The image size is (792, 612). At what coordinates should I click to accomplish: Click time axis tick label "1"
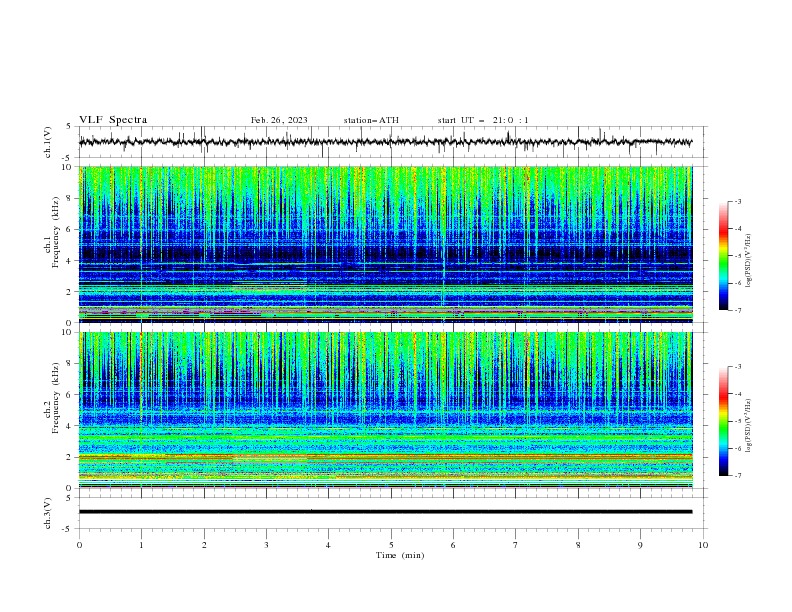[141, 545]
